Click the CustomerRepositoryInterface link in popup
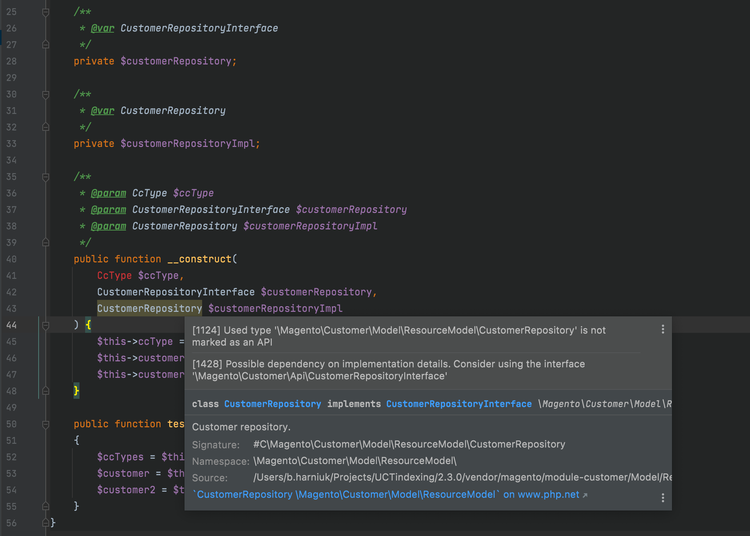The height and width of the screenshot is (536, 750). (458, 404)
